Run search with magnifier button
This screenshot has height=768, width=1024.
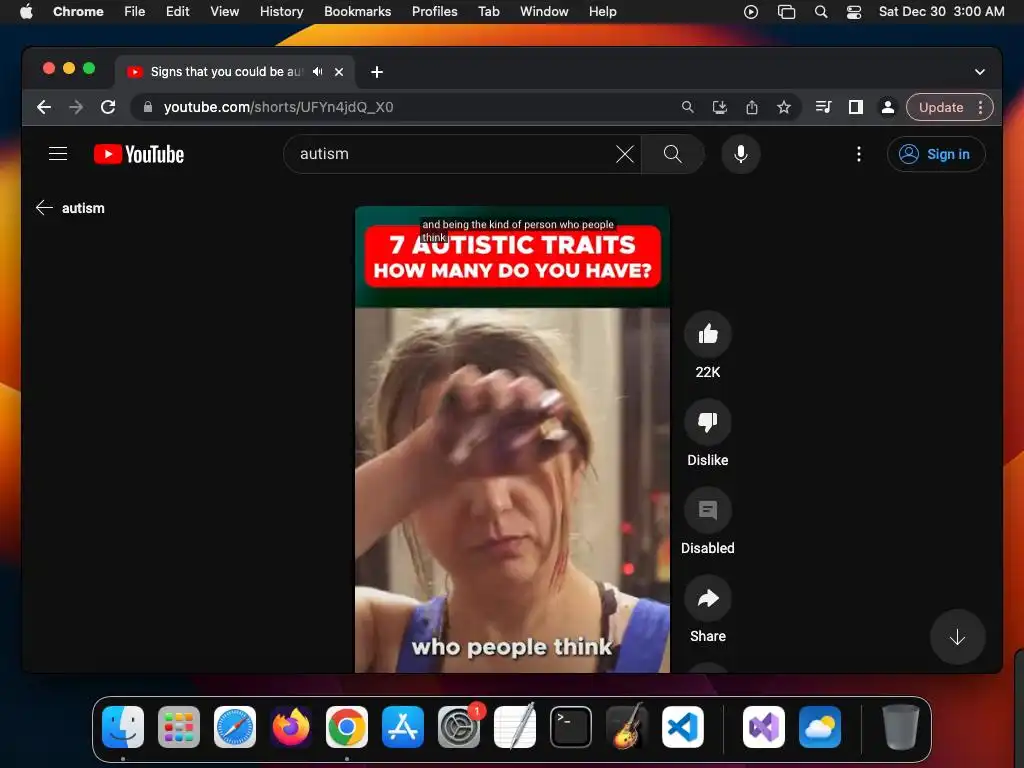[673, 154]
